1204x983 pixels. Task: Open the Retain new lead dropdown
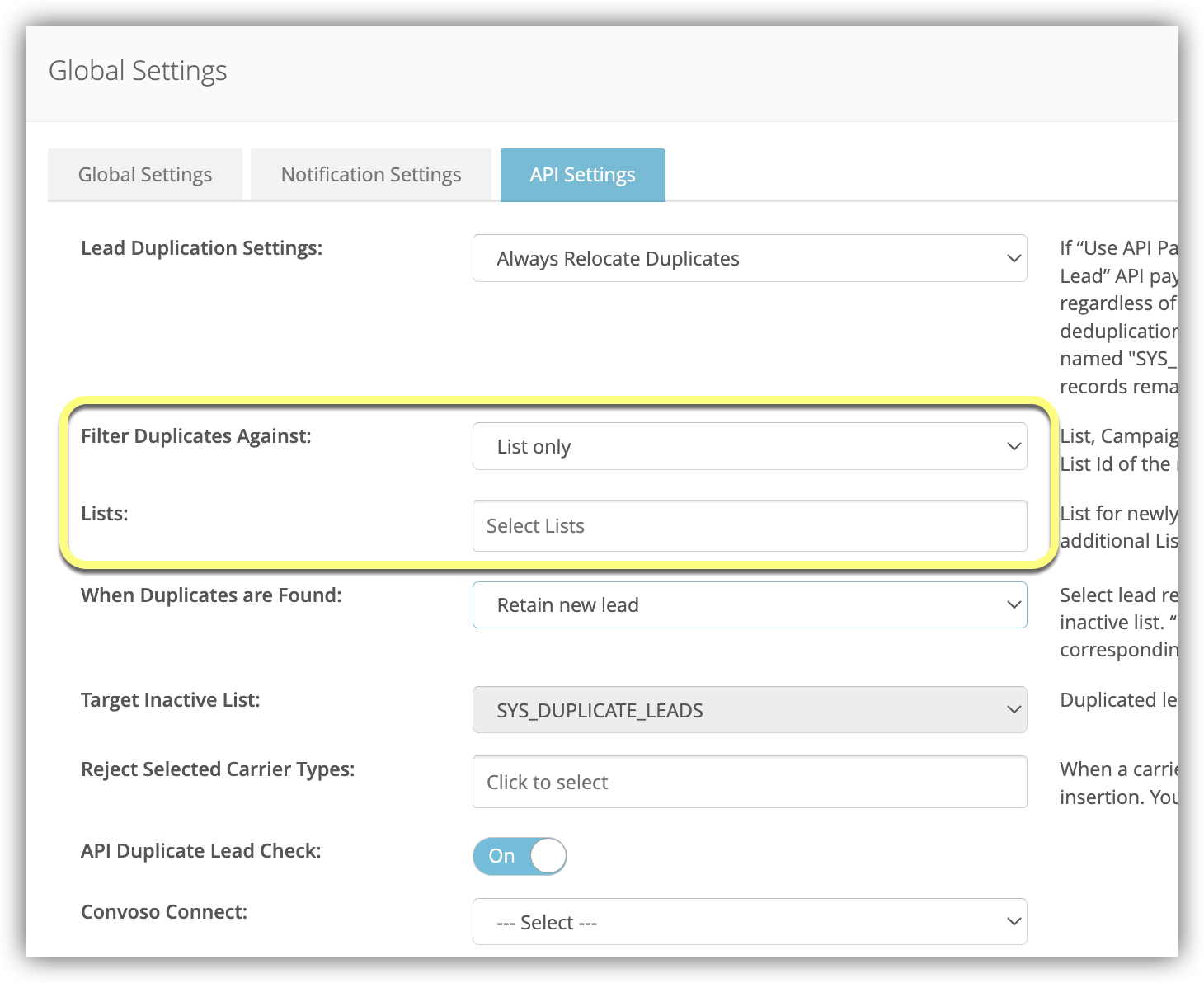coord(749,605)
